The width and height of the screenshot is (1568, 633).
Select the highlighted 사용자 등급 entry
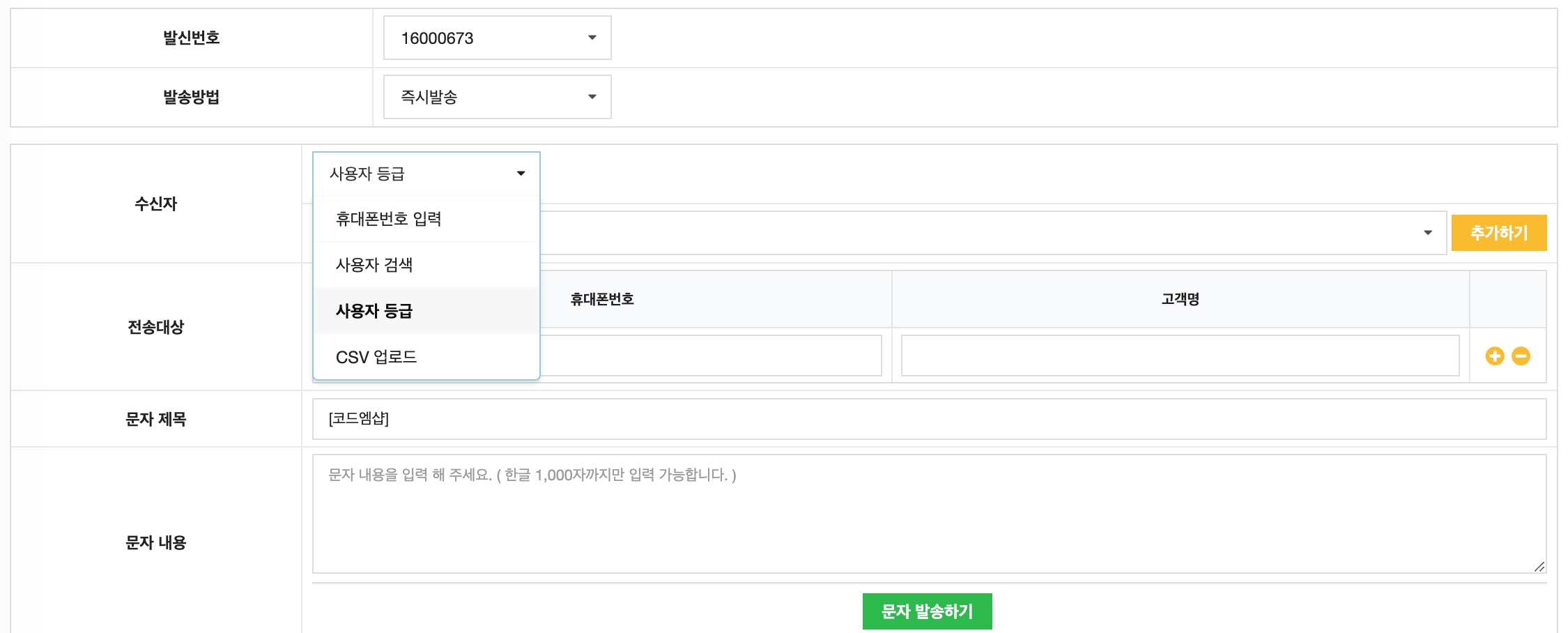pyautogui.click(x=374, y=312)
